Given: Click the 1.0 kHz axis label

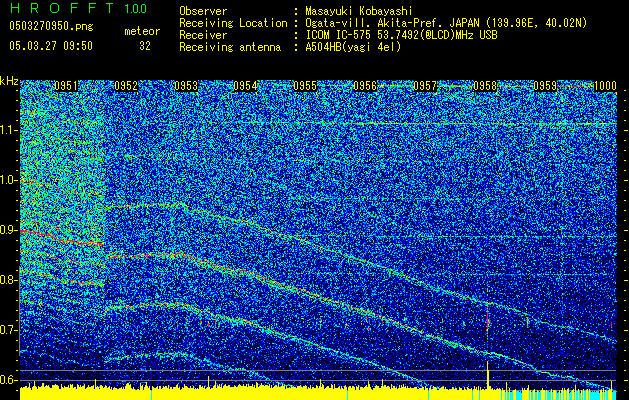Looking at the screenshot, I should 9,181.
